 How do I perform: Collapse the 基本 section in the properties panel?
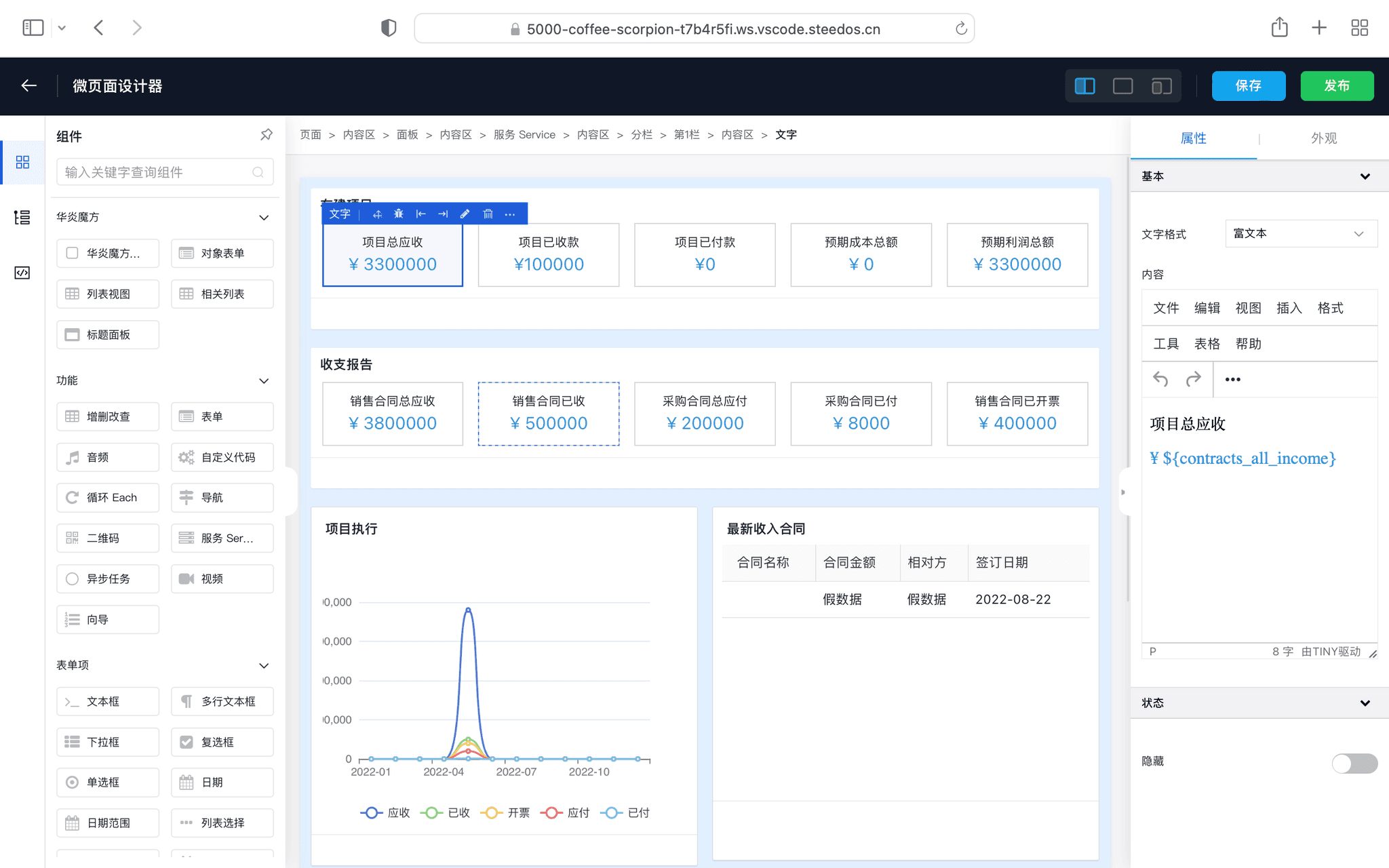[1366, 176]
